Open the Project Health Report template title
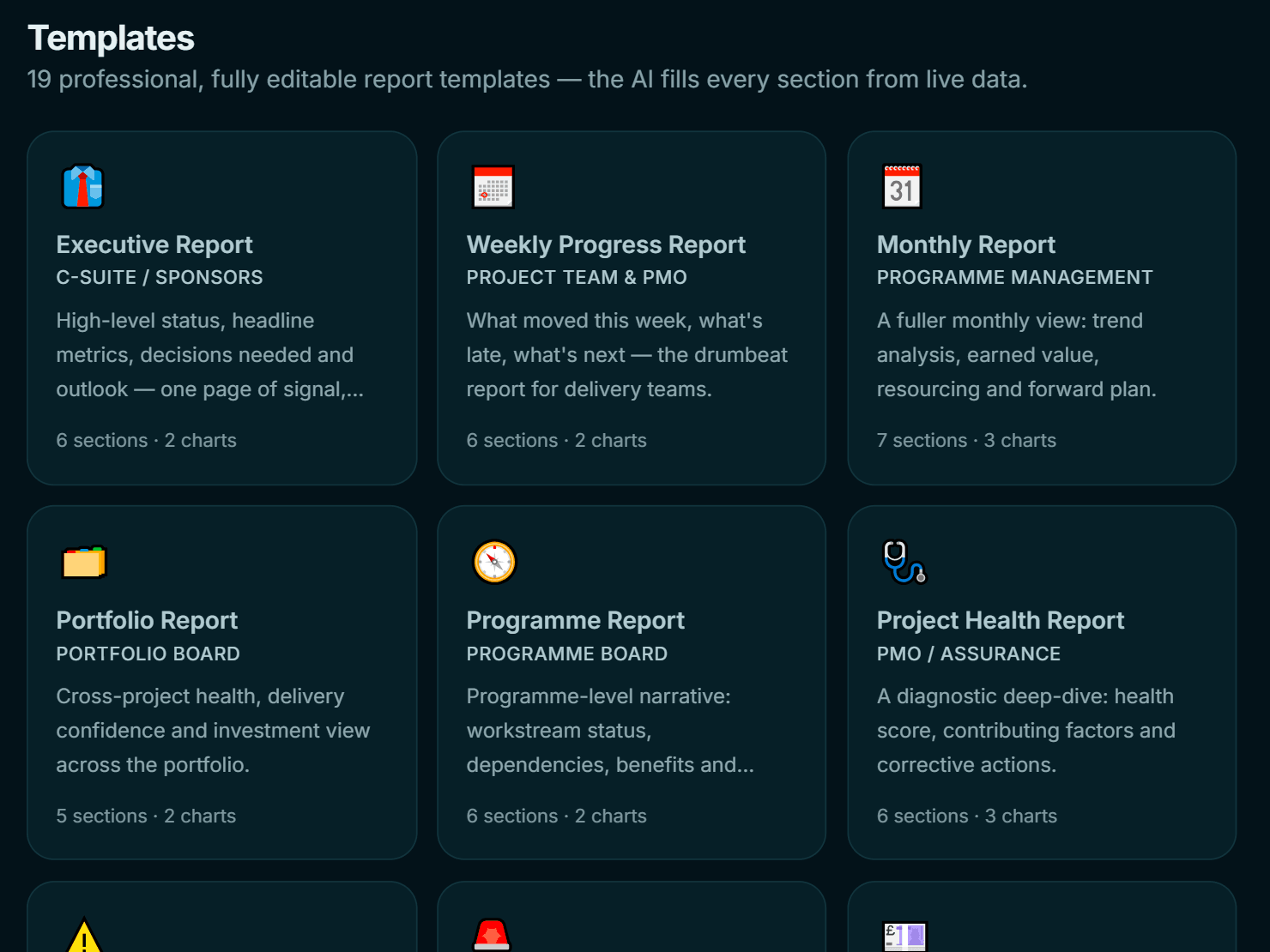 pyautogui.click(x=1000, y=621)
